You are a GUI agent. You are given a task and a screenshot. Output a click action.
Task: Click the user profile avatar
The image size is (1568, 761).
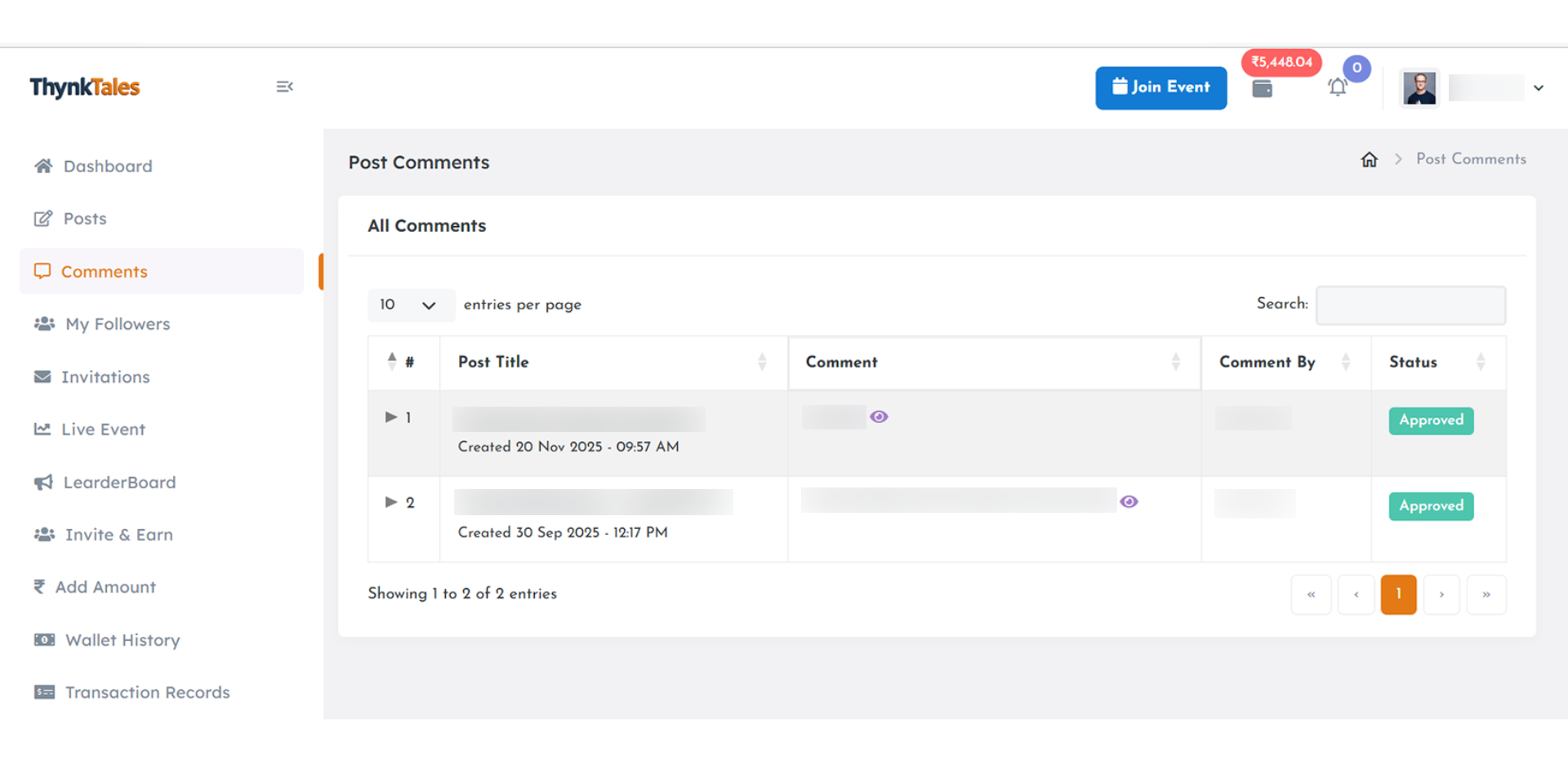click(1419, 87)
